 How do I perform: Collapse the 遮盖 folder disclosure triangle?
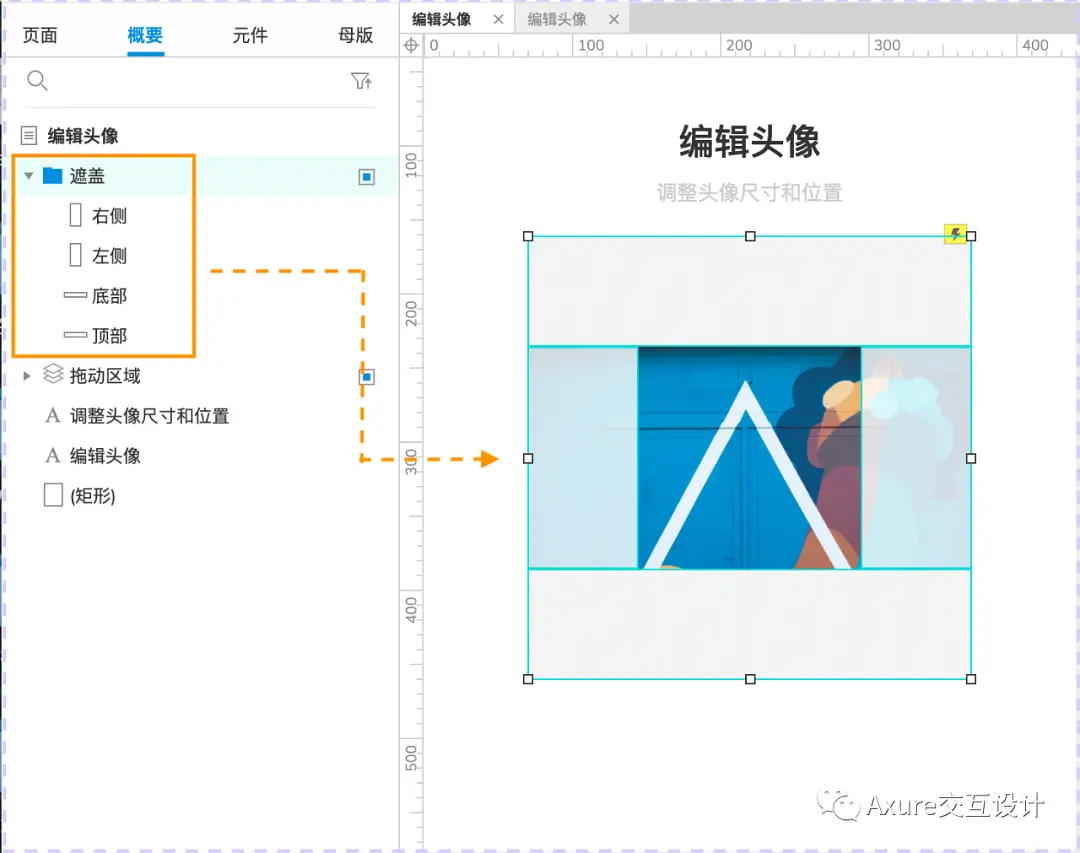tap(28, 175)
